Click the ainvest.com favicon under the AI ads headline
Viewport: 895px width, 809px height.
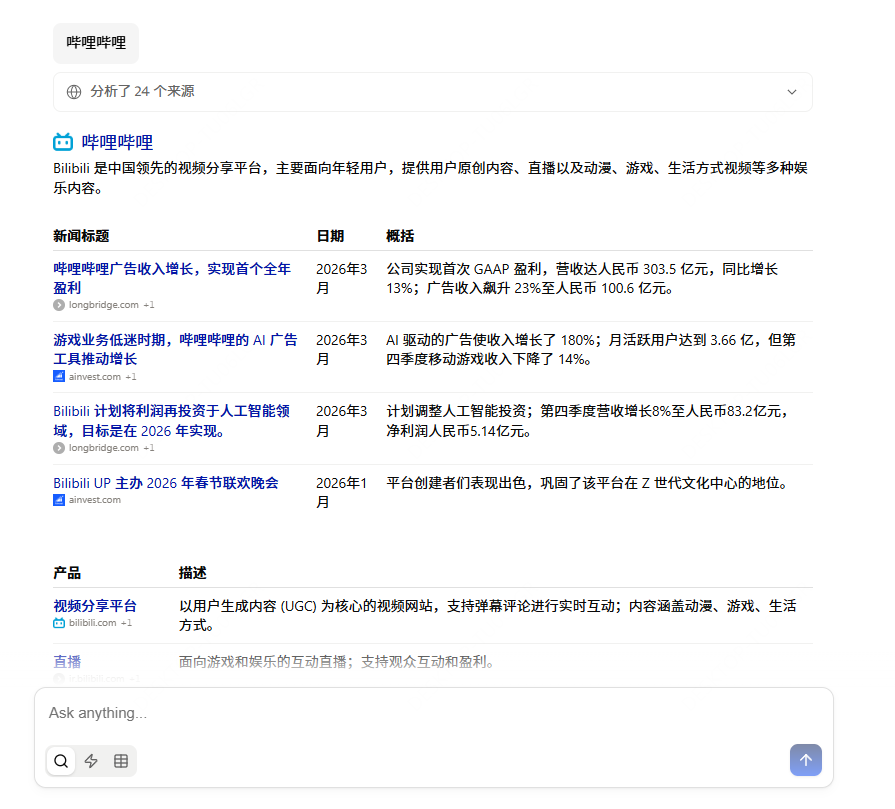tap(57, 376)
